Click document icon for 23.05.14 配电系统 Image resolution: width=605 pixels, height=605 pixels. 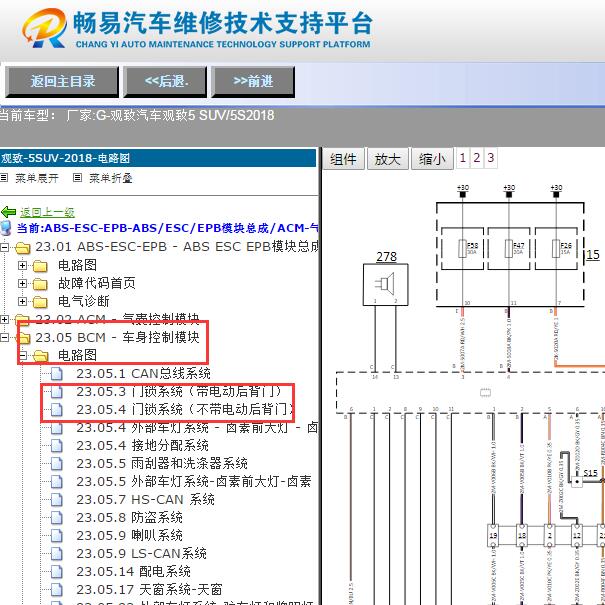coord(57,571)
